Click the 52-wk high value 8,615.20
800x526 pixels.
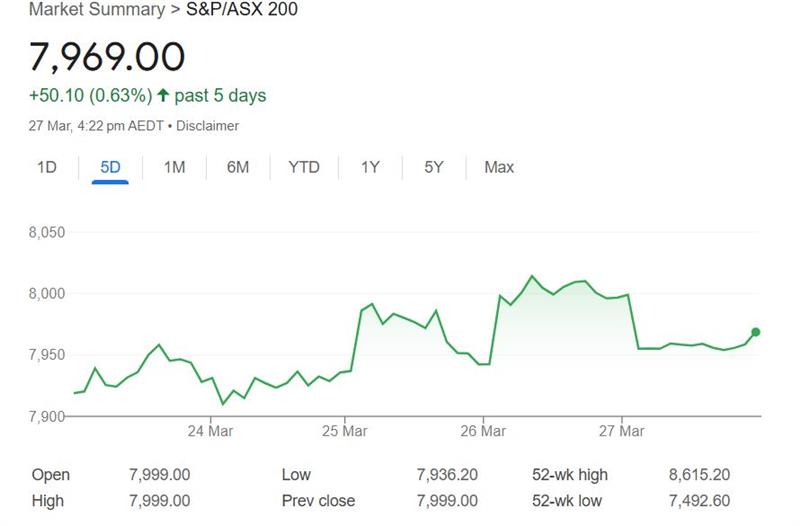pyautogui.click(x=699, y=475)
